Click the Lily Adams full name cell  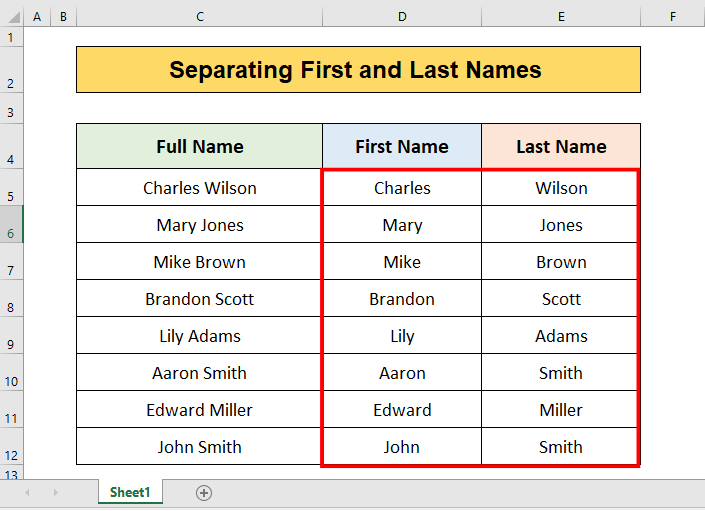coord(200,336)
